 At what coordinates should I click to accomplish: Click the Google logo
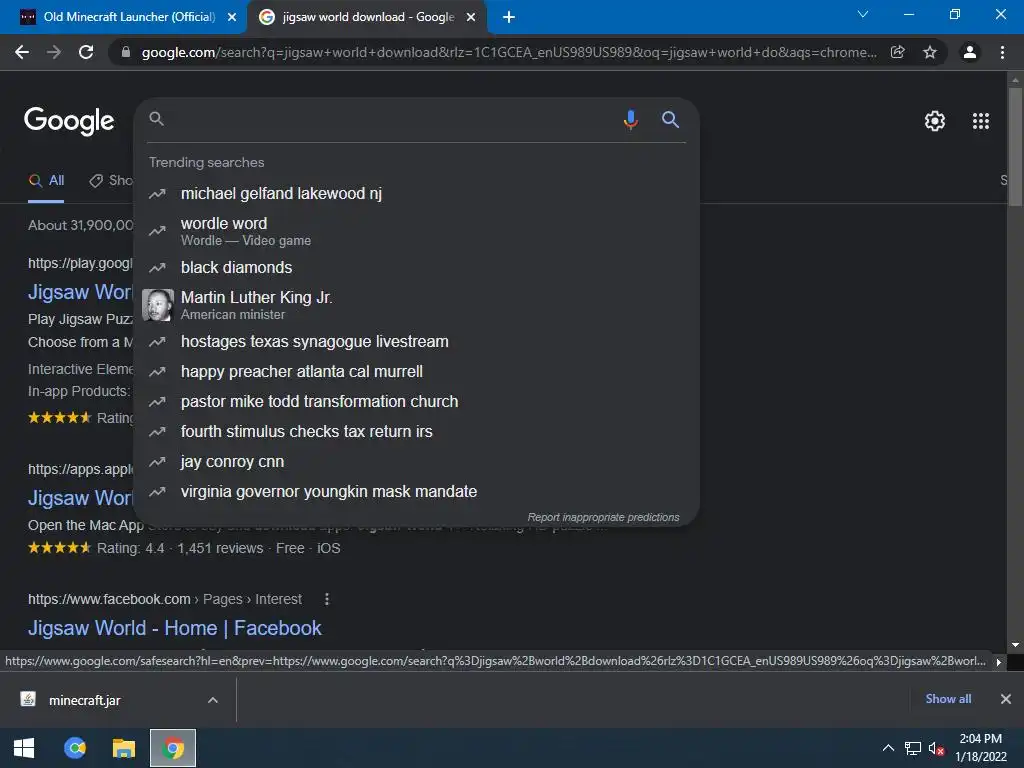click(69, 121)
